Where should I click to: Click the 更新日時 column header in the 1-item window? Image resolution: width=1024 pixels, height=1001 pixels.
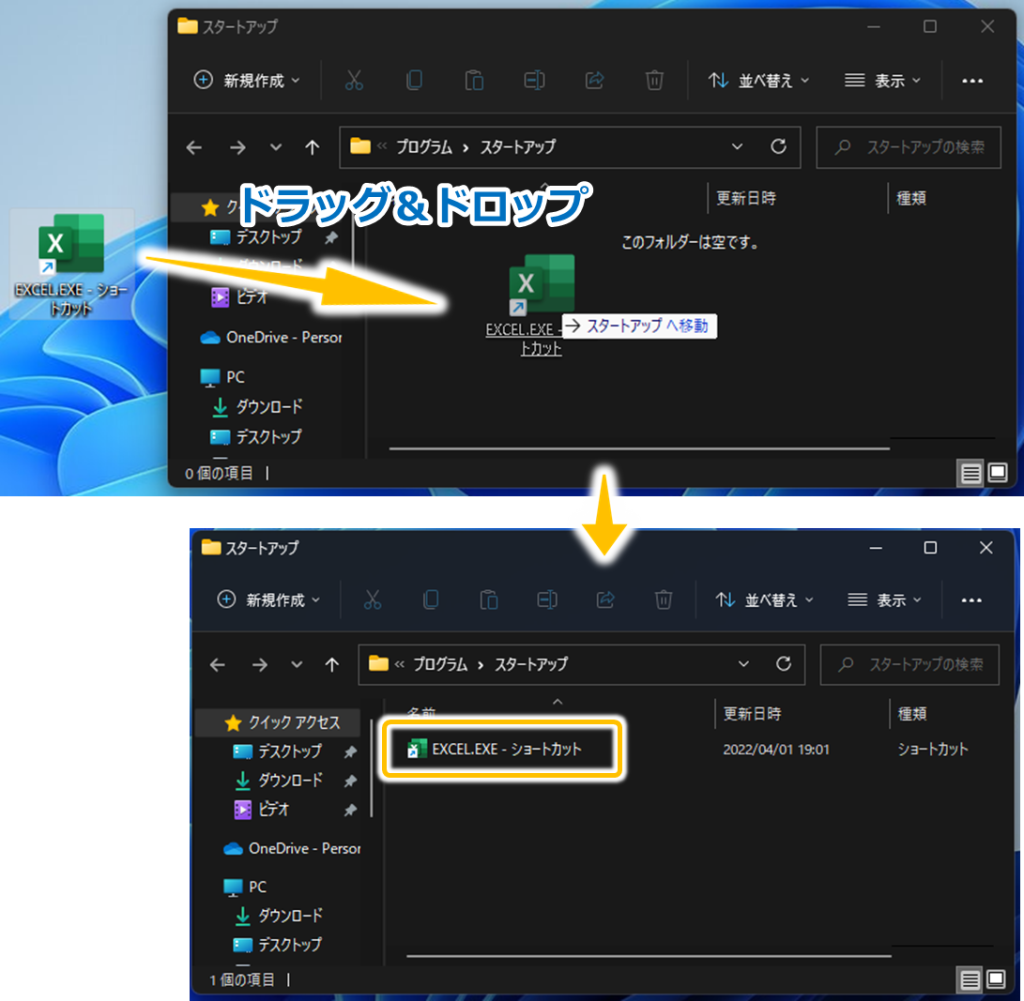coord(752,714)
